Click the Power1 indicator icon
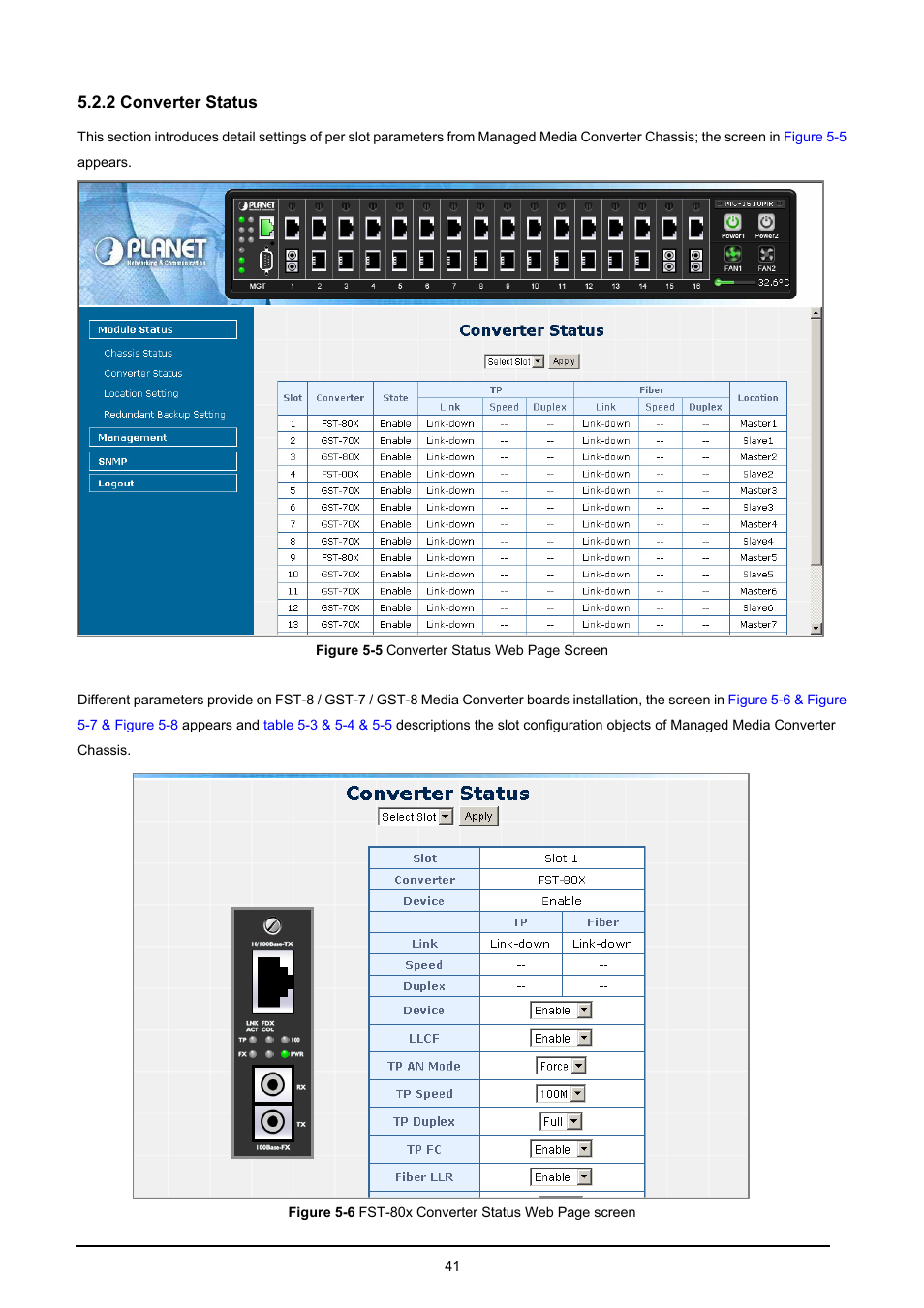This screenshot has height=1308, width=924. point(732,223)
